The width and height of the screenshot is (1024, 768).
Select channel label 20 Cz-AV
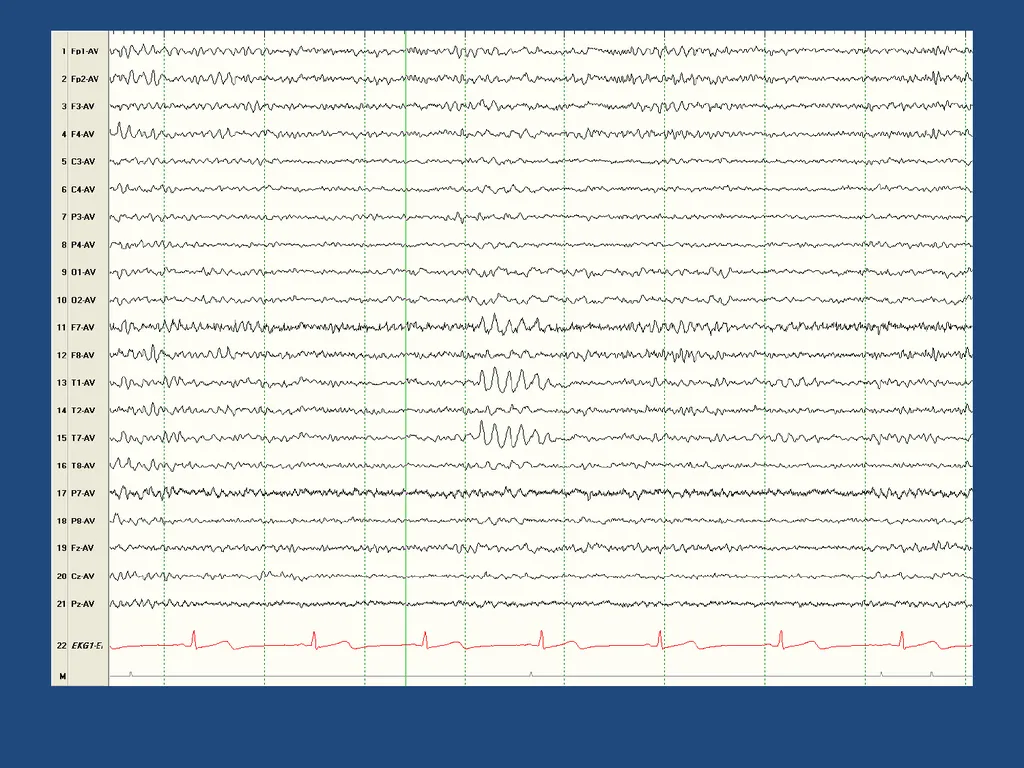pyautogui.click(x=75, y=577)
